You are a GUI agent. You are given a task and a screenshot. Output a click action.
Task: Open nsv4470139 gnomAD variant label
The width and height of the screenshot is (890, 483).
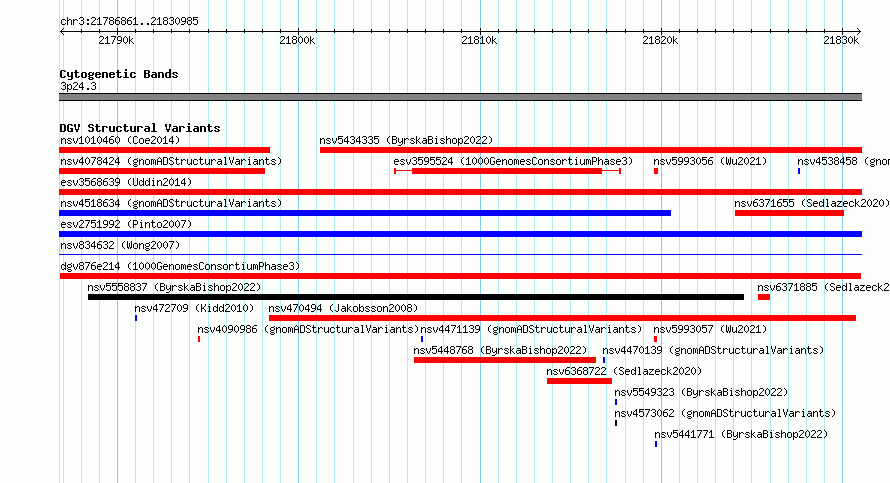713,350
